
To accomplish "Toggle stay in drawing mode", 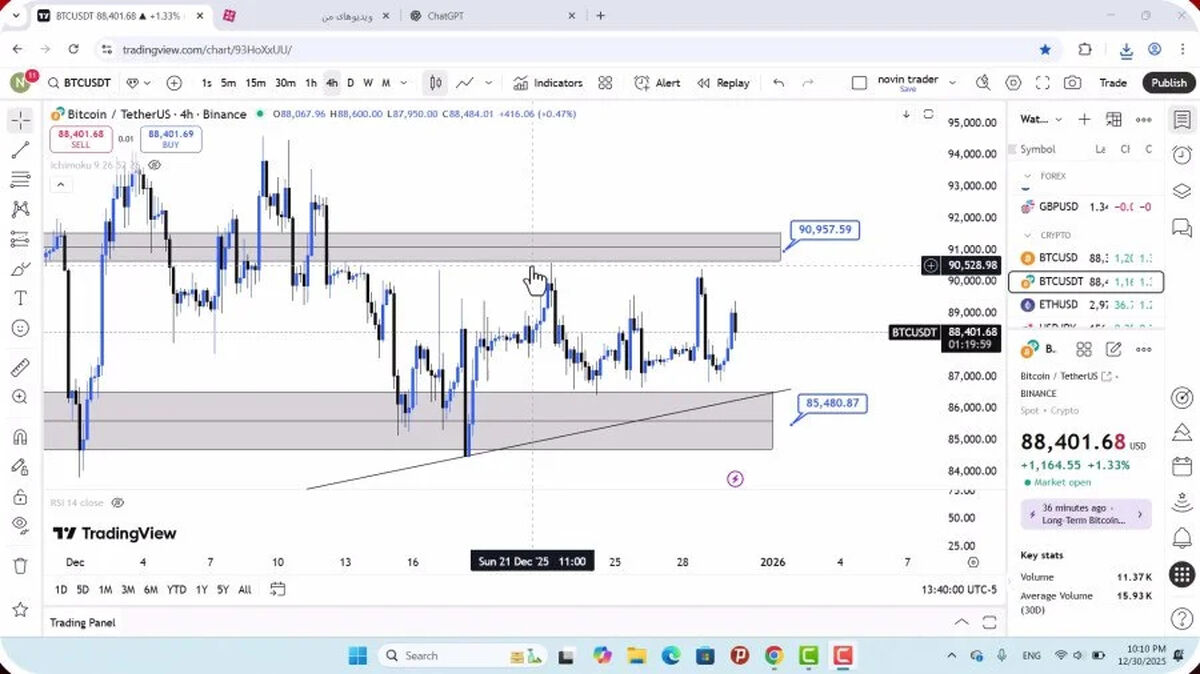I will [x=20, y=467].
